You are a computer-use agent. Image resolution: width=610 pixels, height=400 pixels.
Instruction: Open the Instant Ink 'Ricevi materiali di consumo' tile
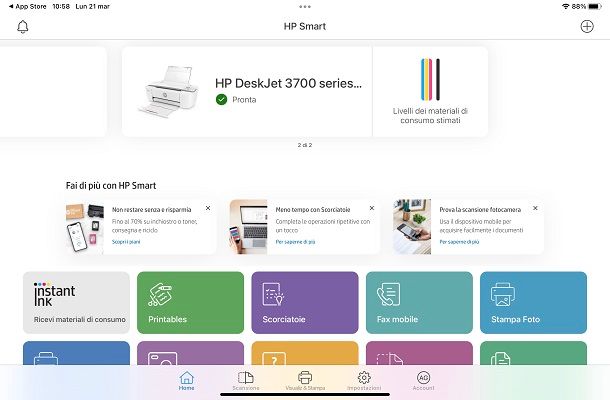76,302
